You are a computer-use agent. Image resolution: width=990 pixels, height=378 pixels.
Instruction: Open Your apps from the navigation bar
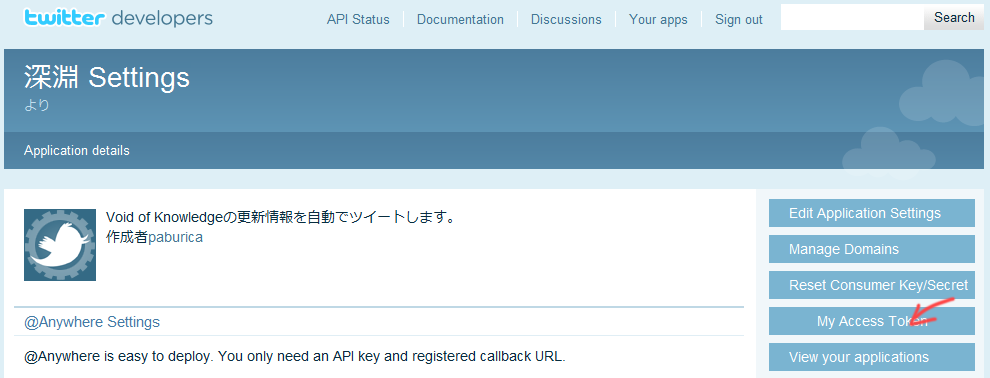658,20
